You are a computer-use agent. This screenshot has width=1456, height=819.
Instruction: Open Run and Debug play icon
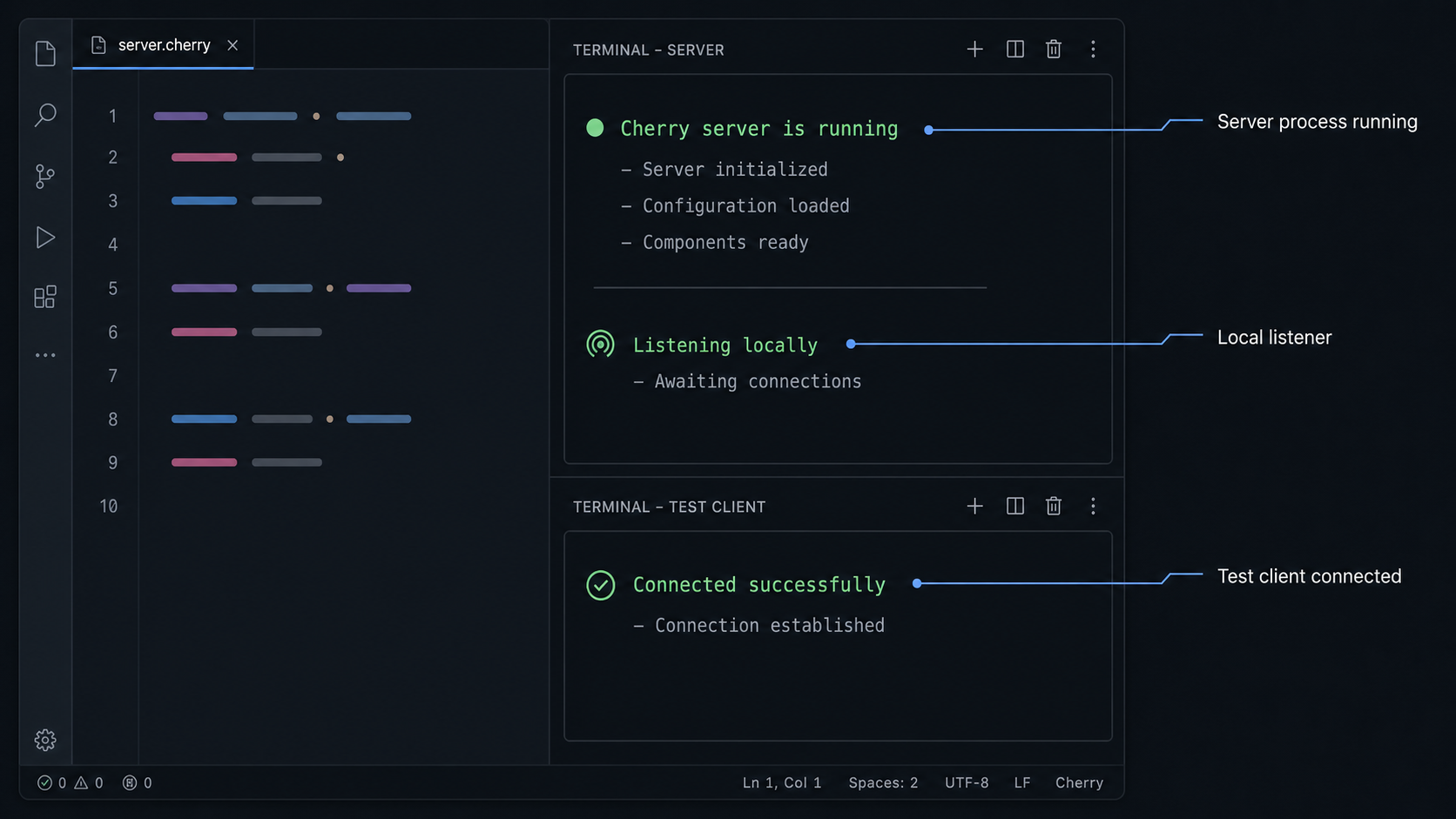[x=45, y=238]
